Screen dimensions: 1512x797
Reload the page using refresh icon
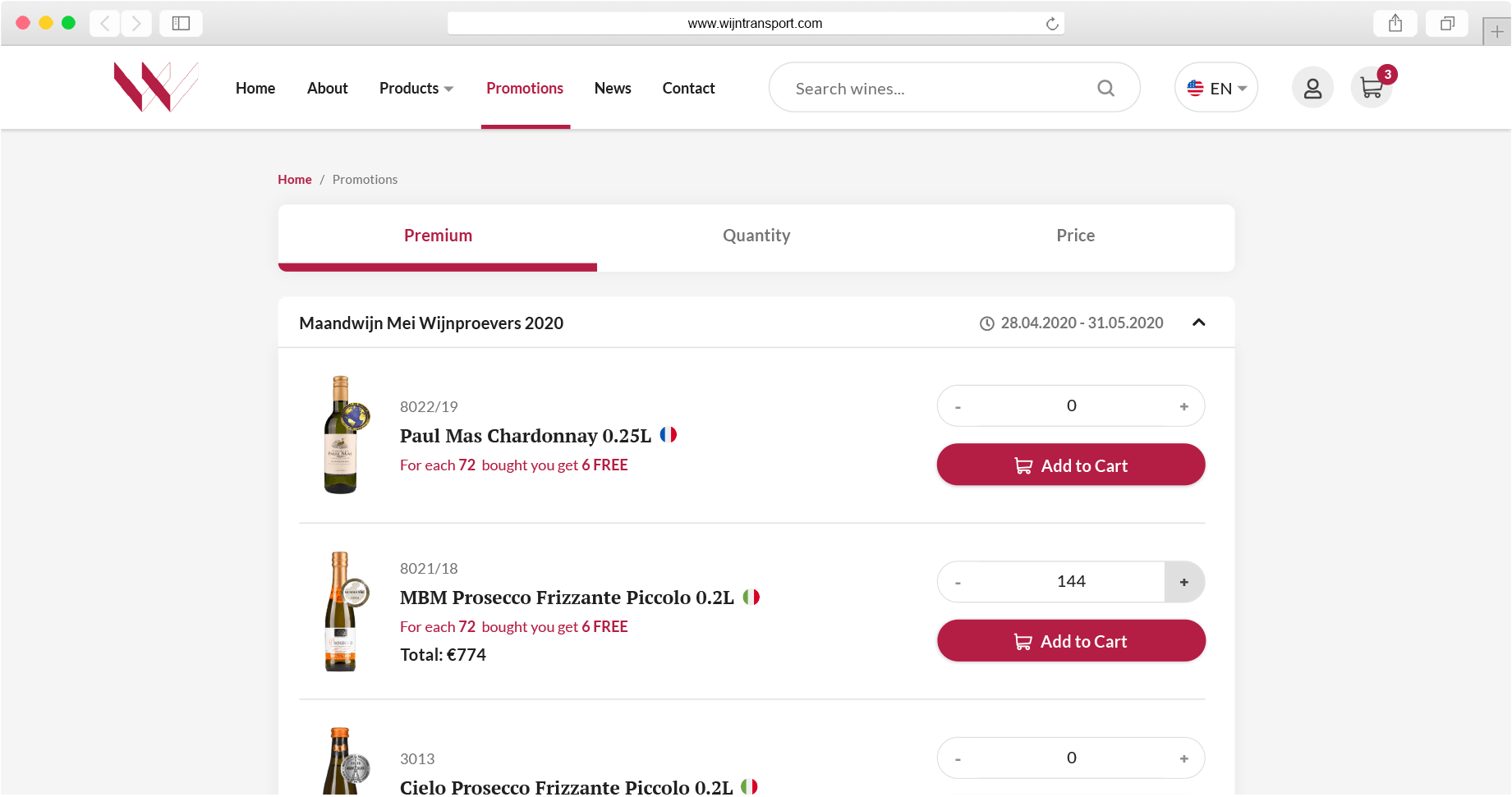[1052, 24]
